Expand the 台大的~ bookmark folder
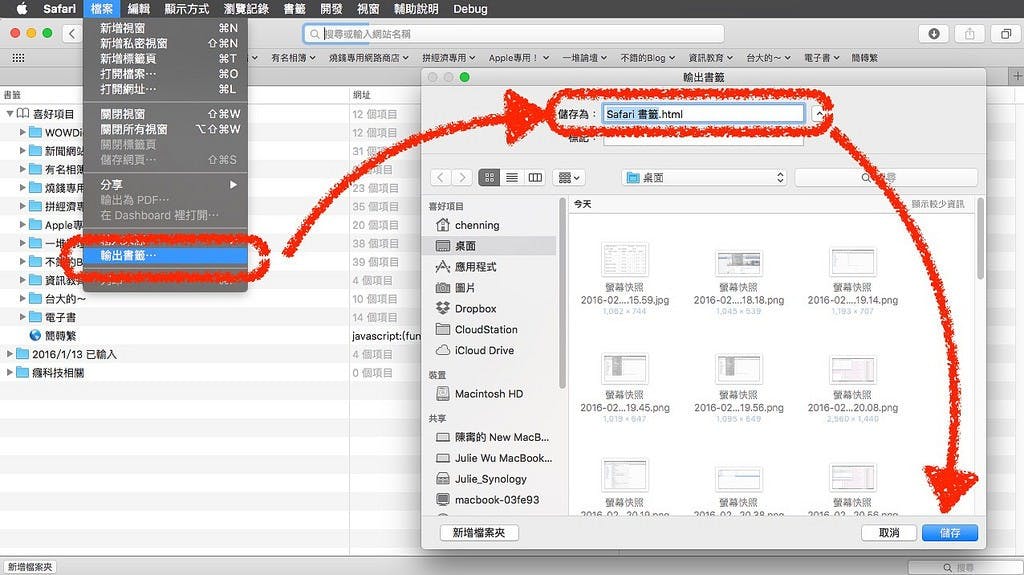The image size is (1024, 575). (x=23, y=299)
